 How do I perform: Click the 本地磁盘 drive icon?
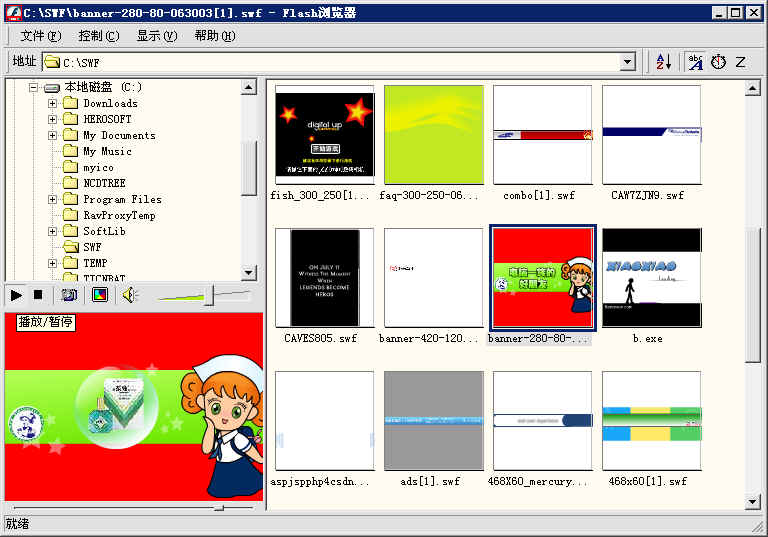[52, 88]
